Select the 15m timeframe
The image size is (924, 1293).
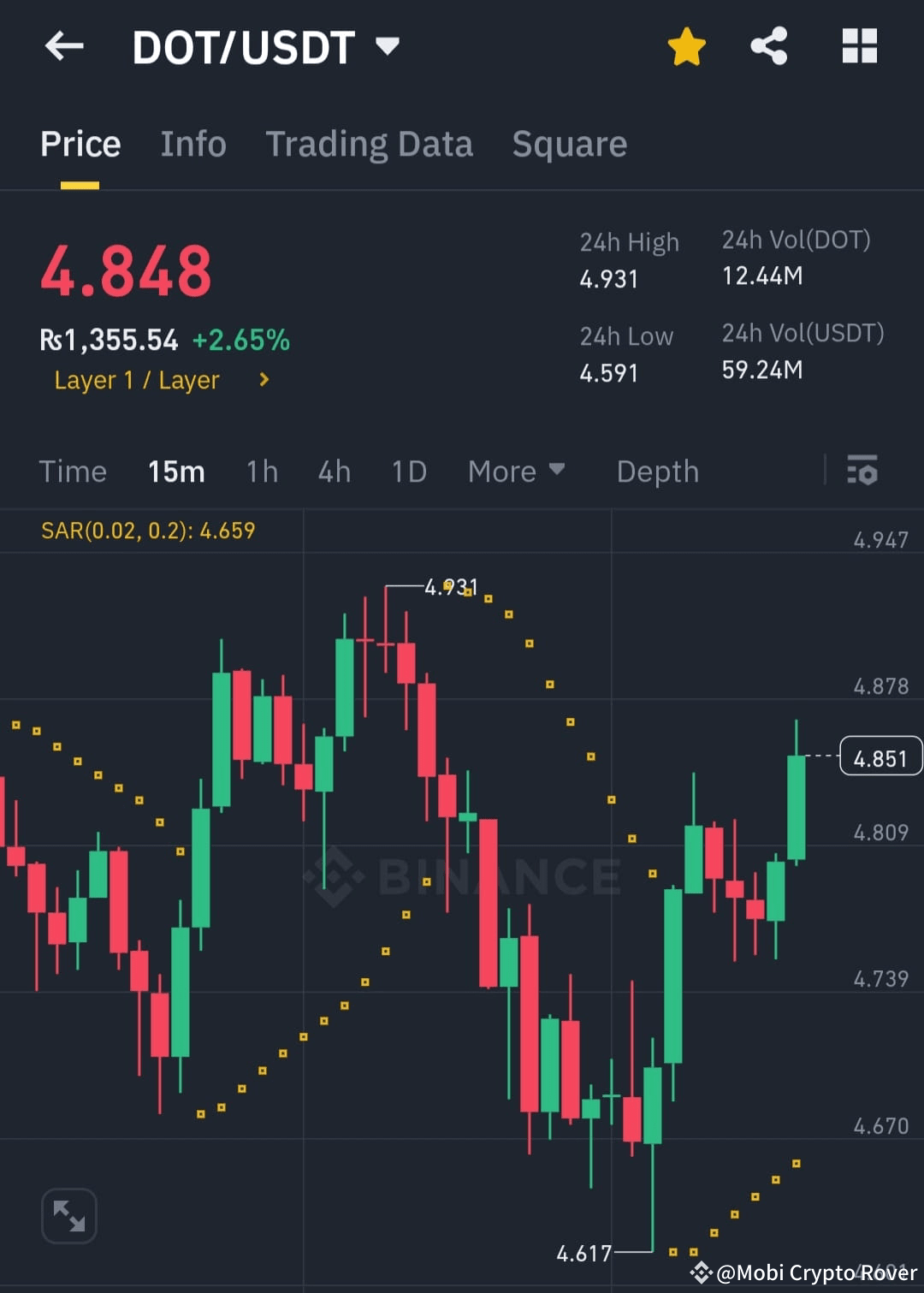[175, 472]
